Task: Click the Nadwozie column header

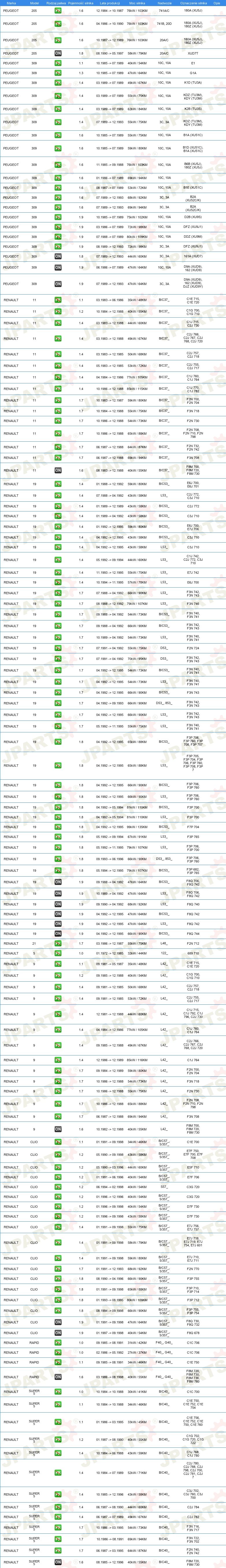Action: (164, 3)
